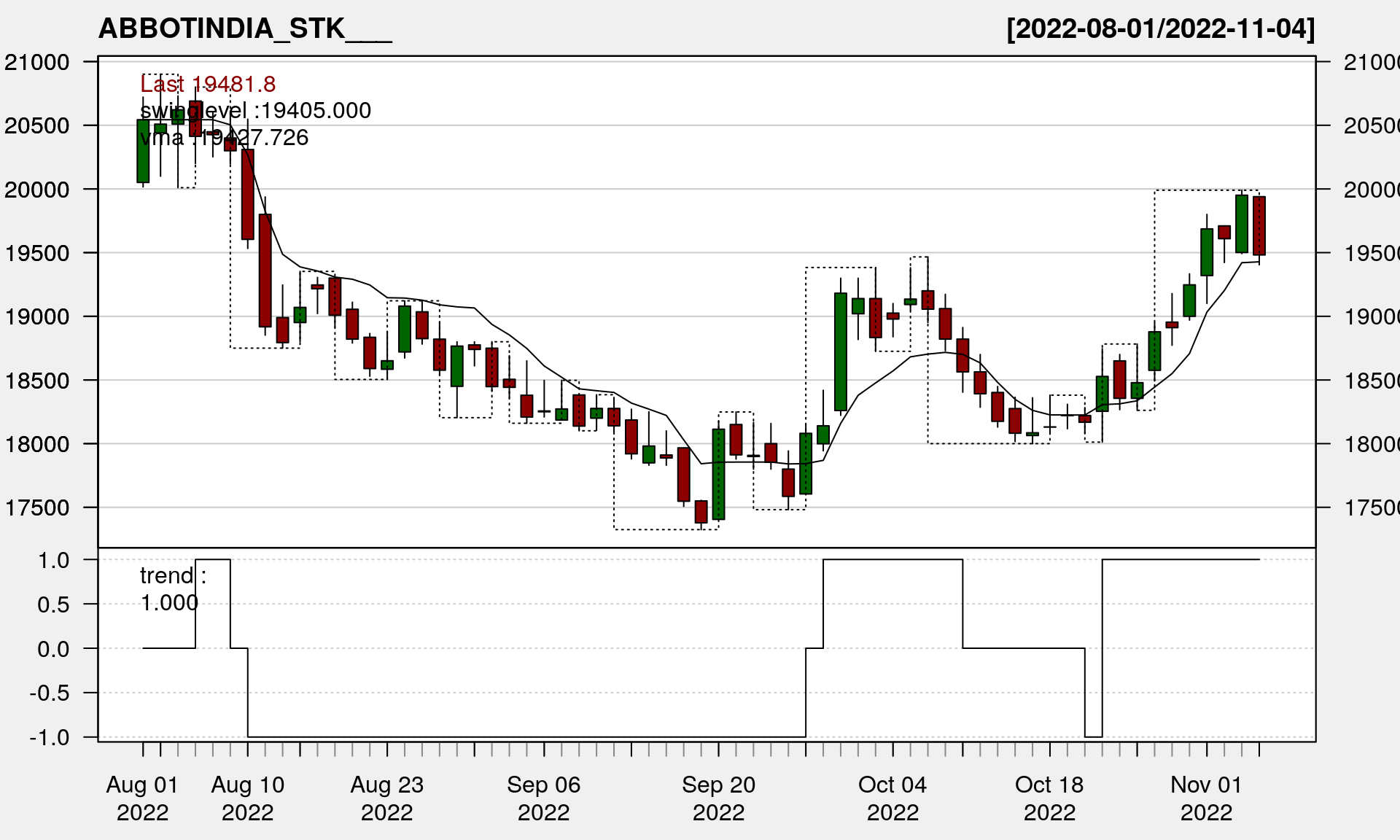This screenshot has height=840, width=1400.
Task: Click the Aug 23 2022 axis label
Action: (387, 798)
